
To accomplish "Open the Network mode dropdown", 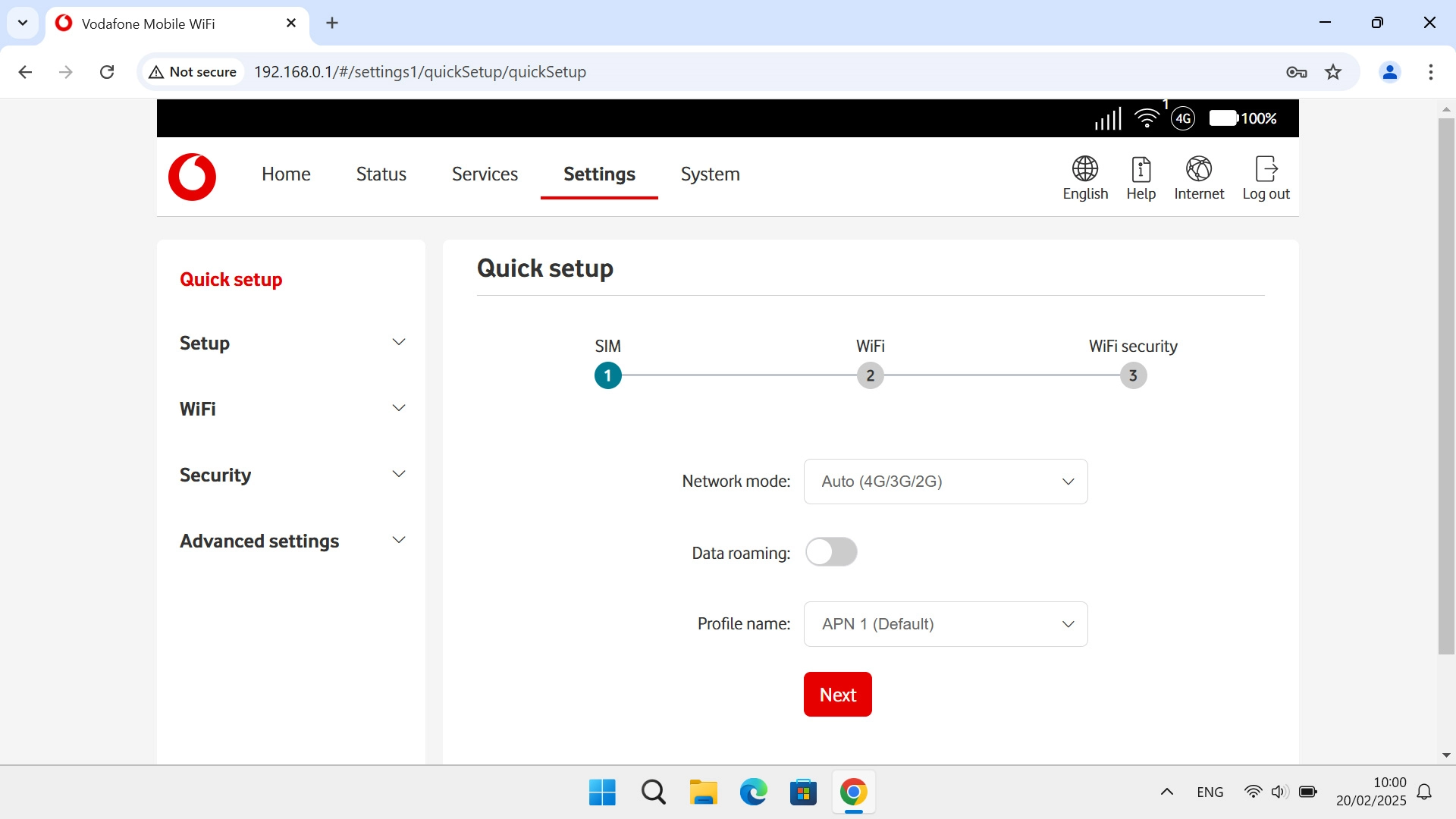I will click(x=945, y=482).
